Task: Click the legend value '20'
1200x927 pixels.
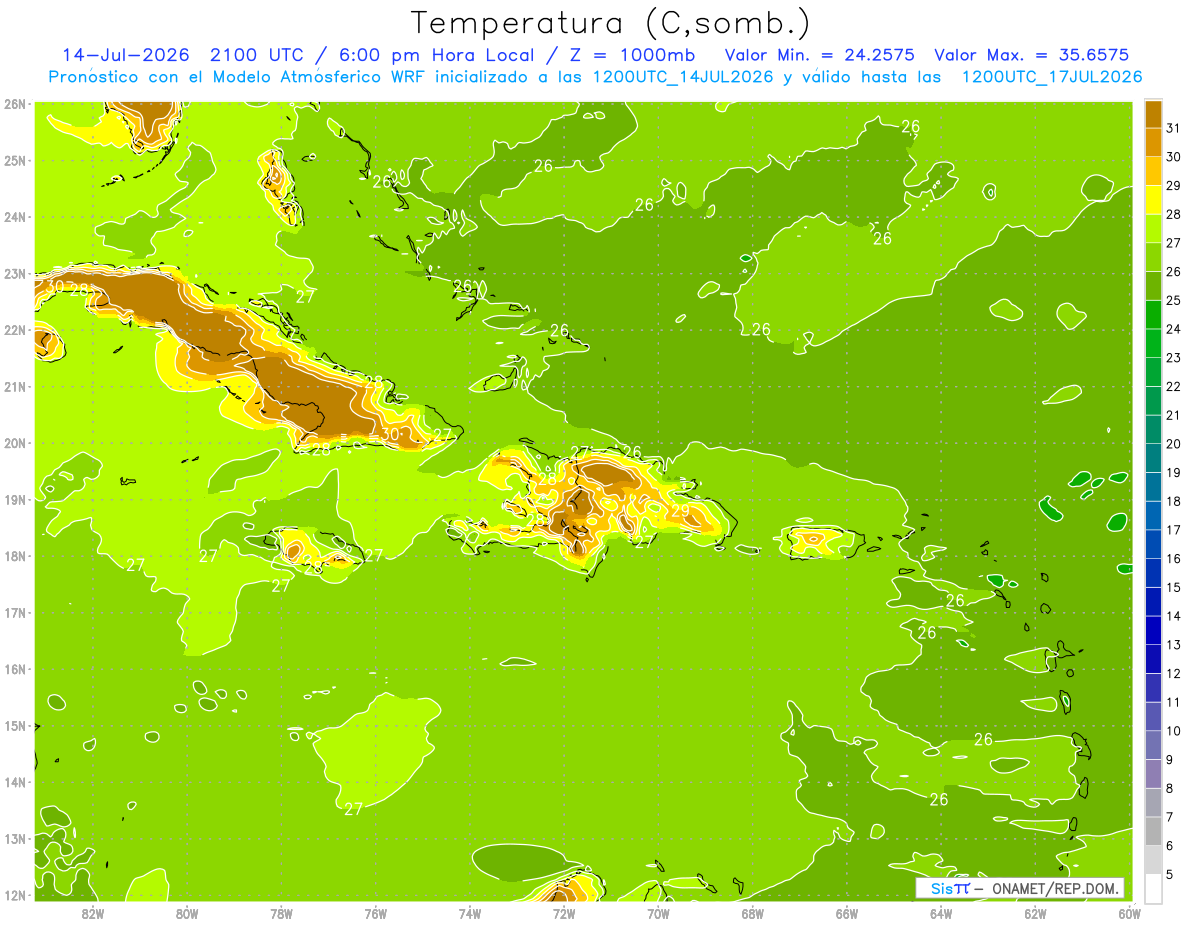Action: tap(1174, 444)
